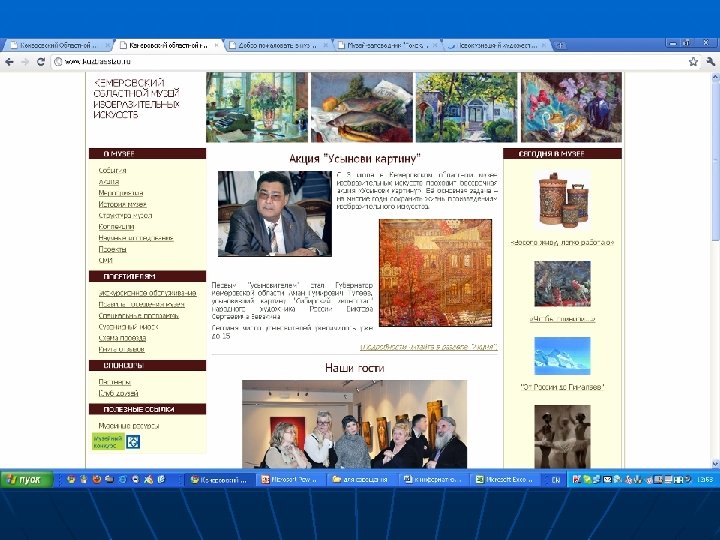Open the Структура музея link

coord(125,215)
